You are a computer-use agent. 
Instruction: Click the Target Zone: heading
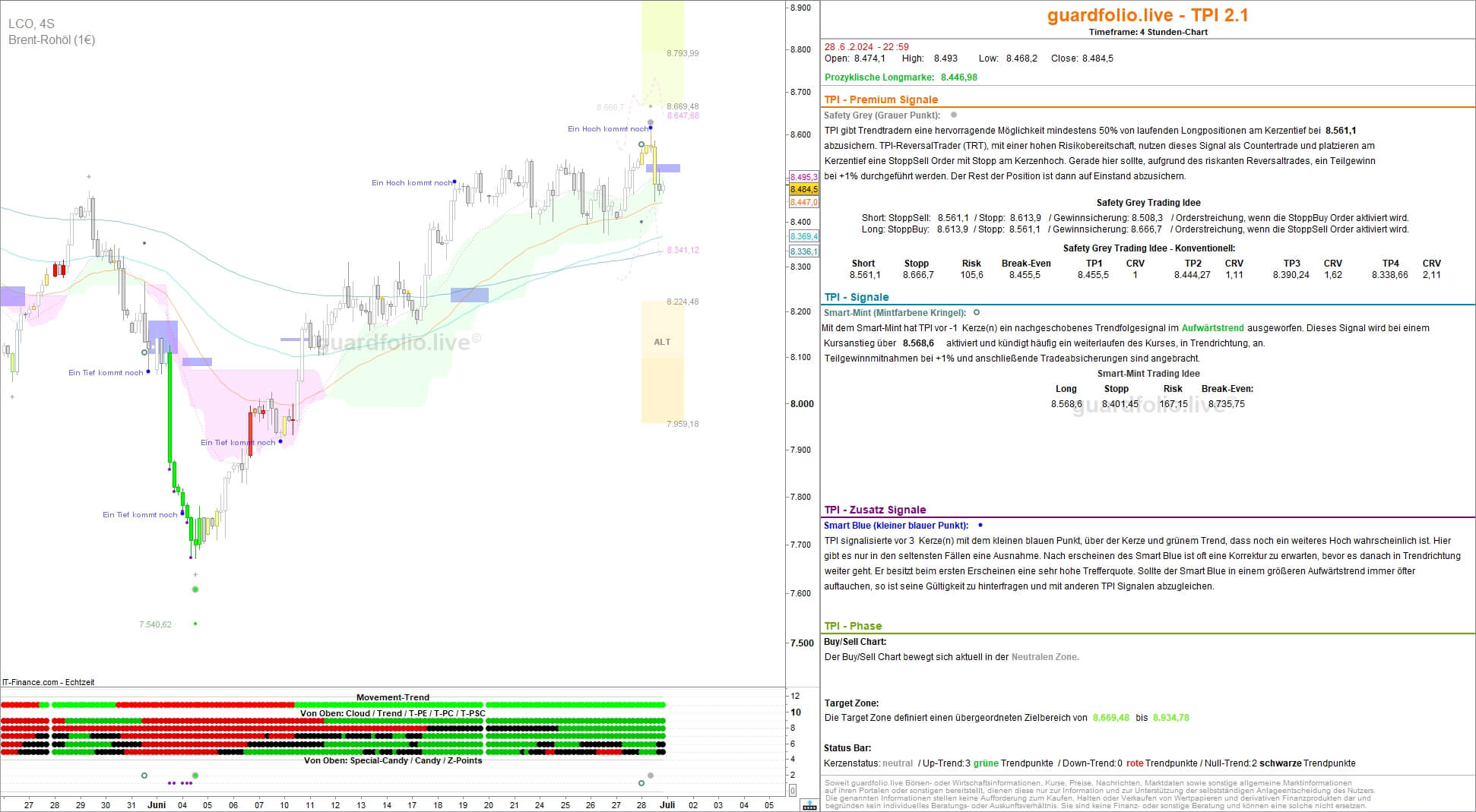pos(851,703)
